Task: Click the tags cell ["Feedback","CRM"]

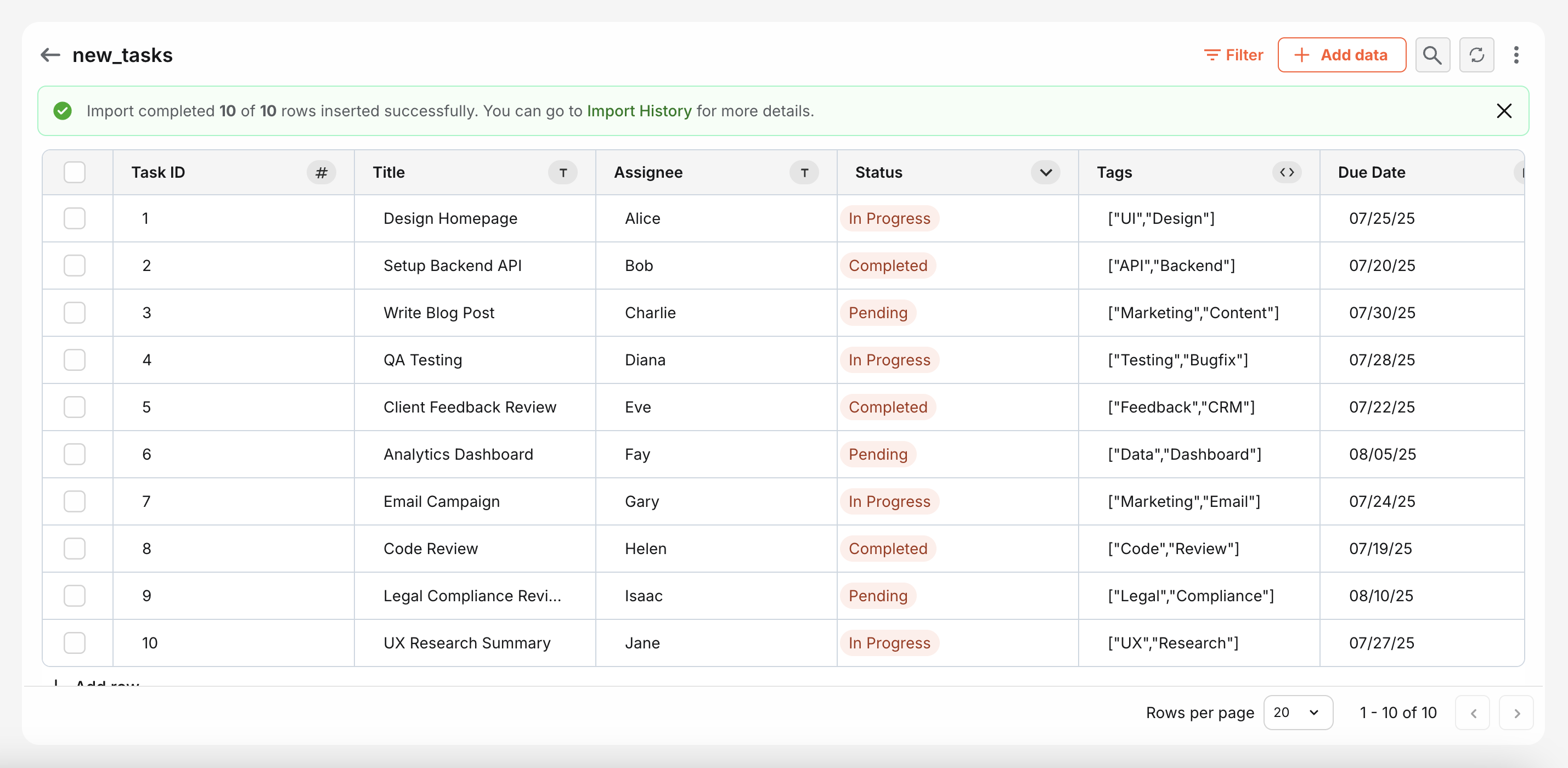Action: [x=1199, y=407]
